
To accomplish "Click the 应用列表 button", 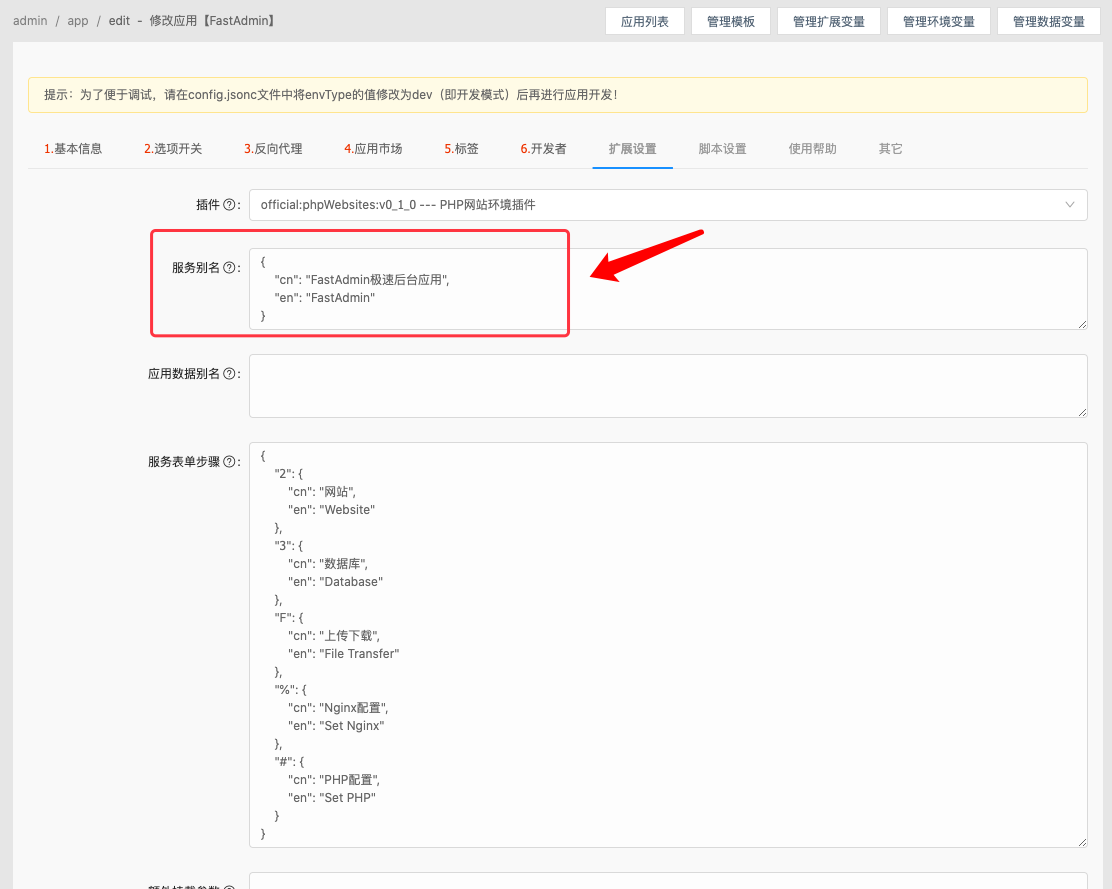I will pyautogui.click(x=644, y=20).
